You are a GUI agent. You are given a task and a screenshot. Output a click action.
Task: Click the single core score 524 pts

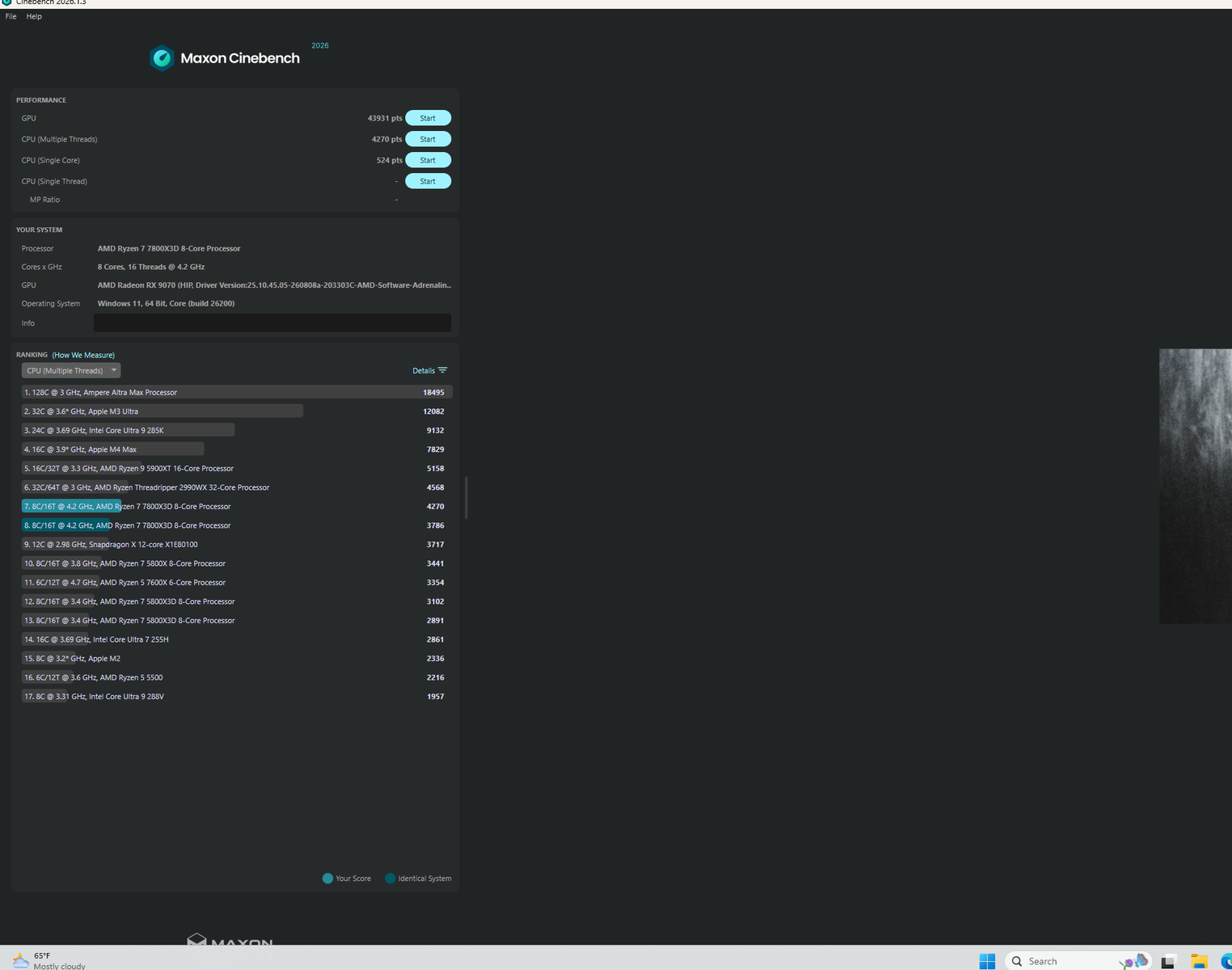(x=389, y=160)
